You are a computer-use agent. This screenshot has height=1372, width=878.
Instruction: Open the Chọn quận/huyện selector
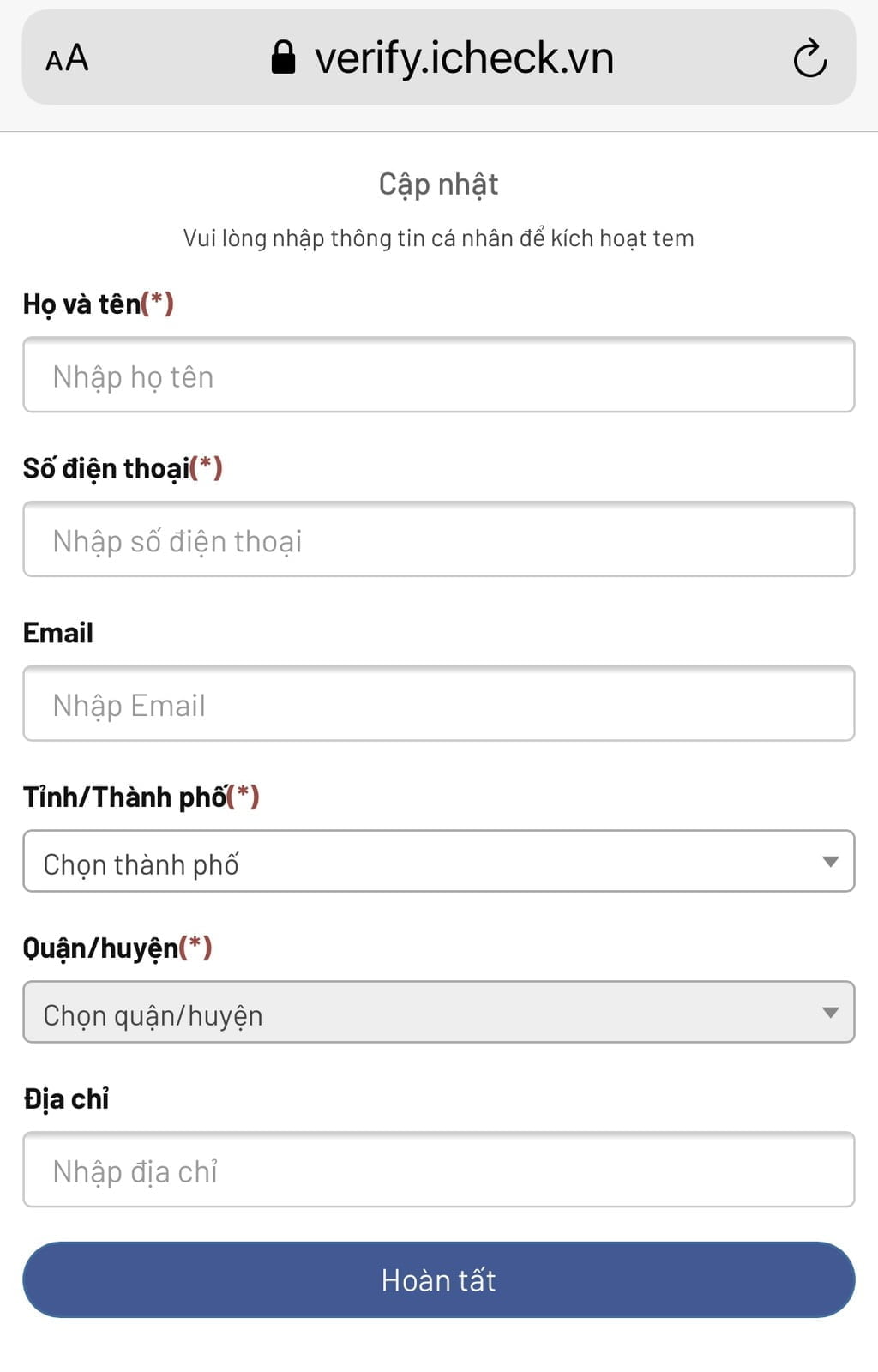tap(439, 1013)
